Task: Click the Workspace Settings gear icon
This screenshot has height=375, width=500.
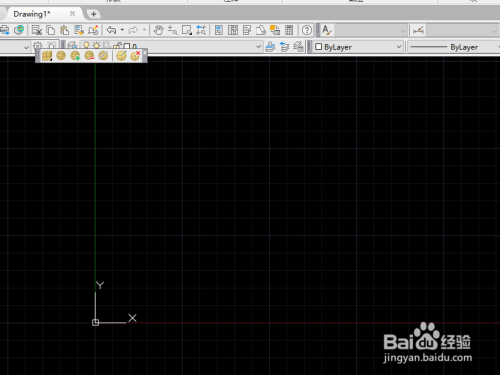Action: coord(38,46)
